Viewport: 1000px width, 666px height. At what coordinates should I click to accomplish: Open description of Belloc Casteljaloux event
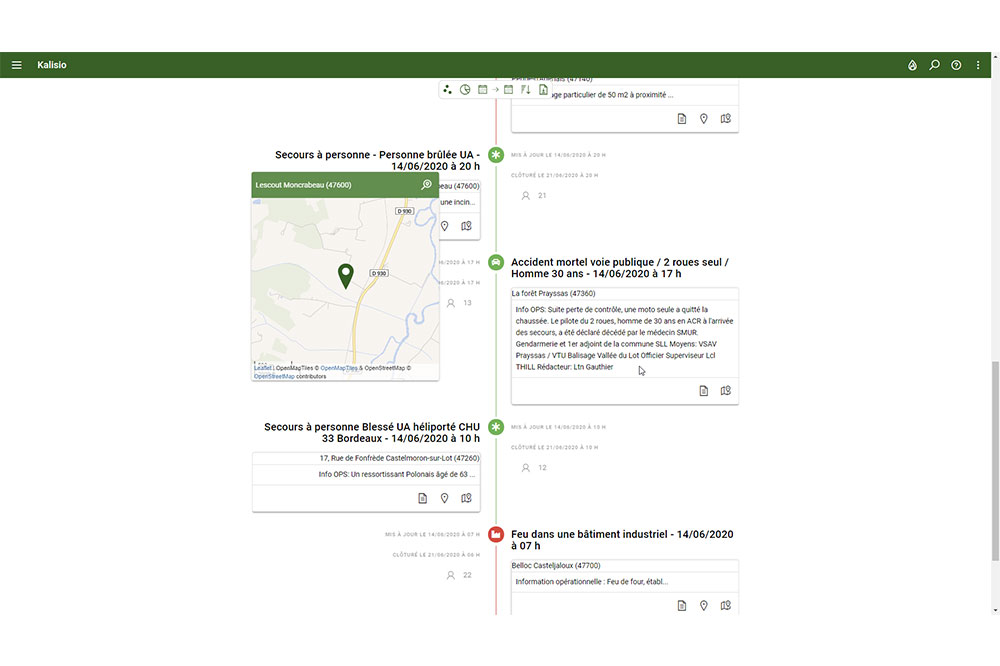[x=682, y=605]
